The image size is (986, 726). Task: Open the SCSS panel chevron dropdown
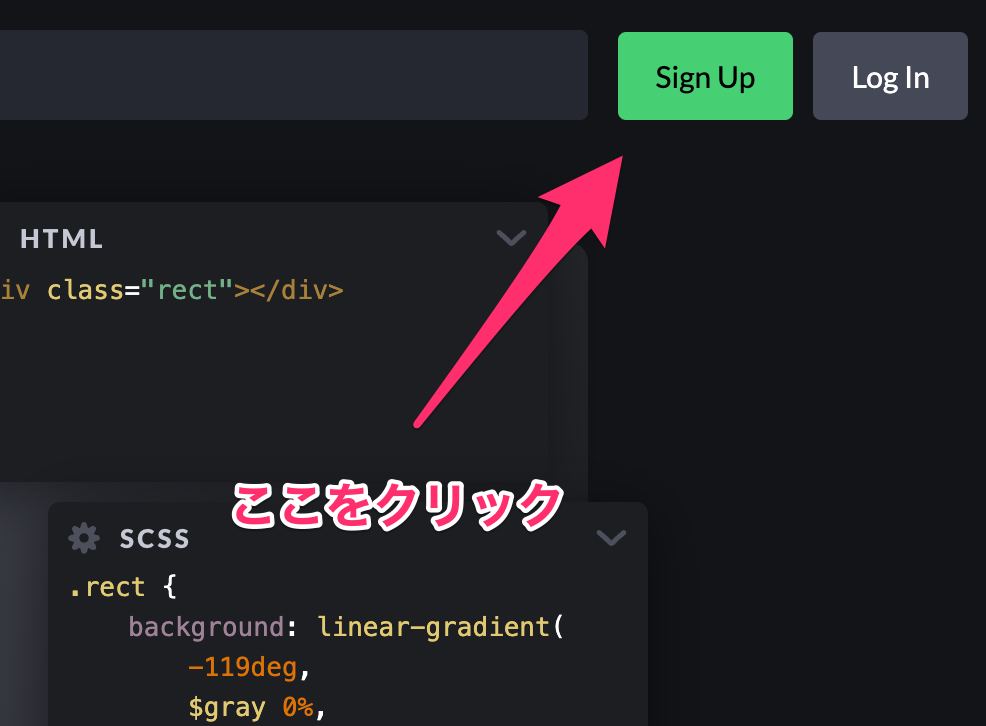(x=611, y=537)
